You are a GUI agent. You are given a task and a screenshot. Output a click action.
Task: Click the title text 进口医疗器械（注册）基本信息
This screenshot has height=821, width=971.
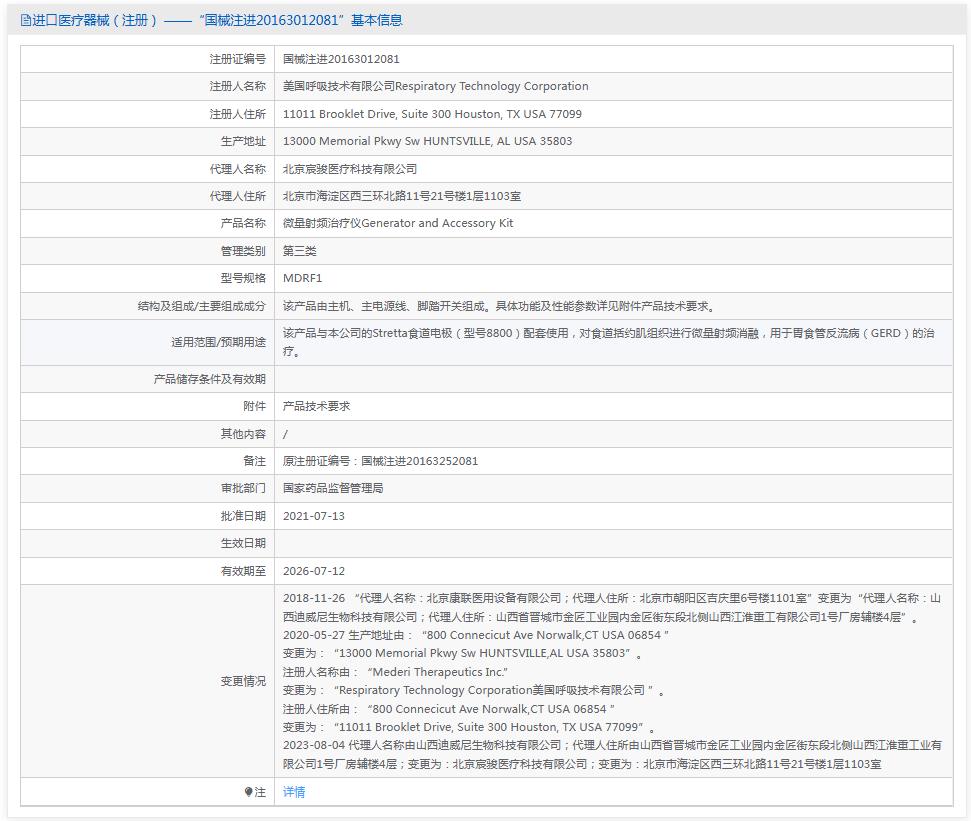coord(217,20)
